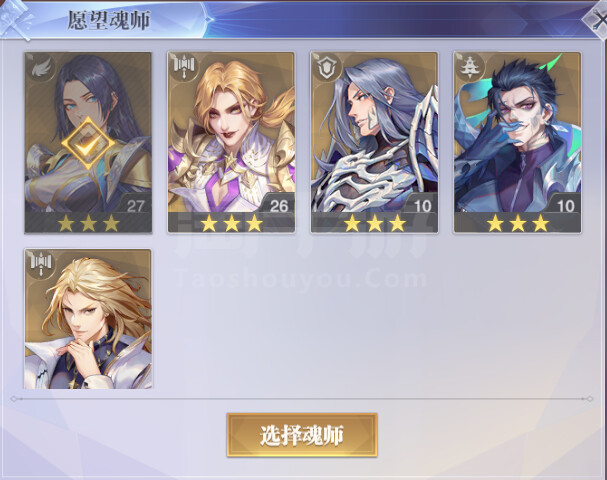Click the attack class icon on blonde woman card

[x=183, y=68]
